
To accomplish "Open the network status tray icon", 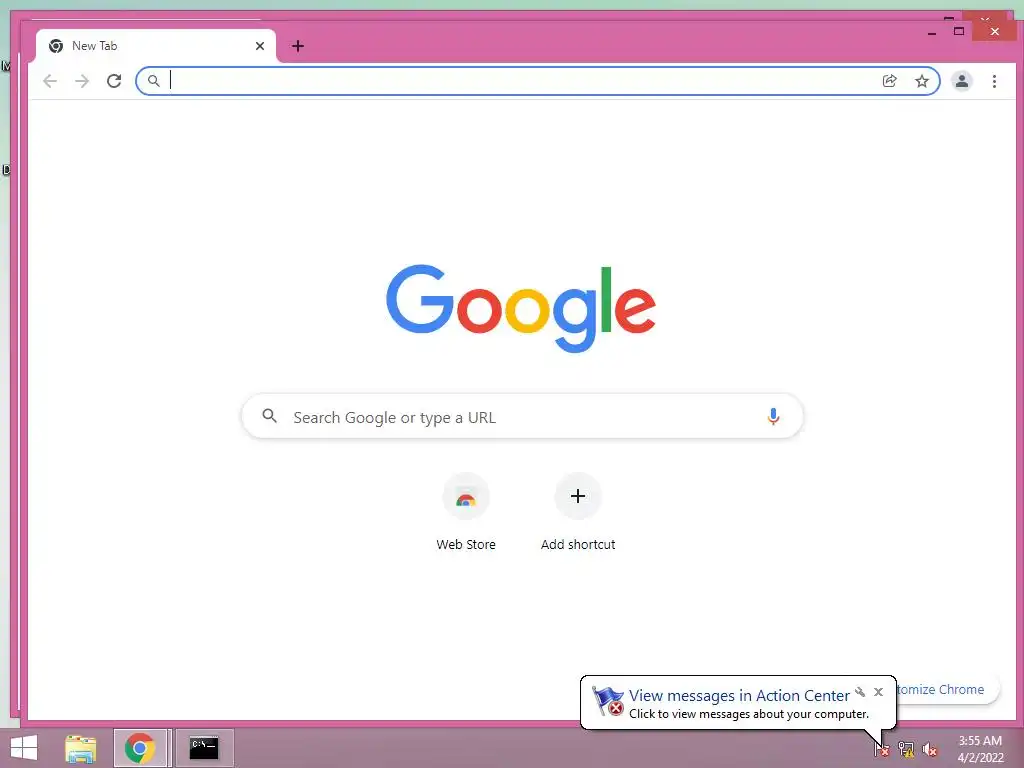I will point(906,749).
